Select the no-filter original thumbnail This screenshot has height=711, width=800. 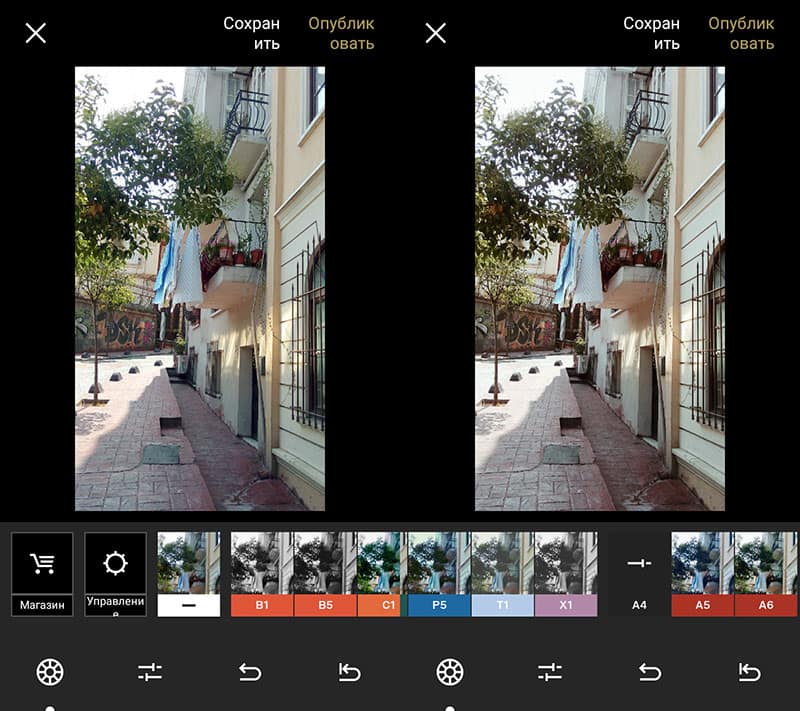pos(188,573)
